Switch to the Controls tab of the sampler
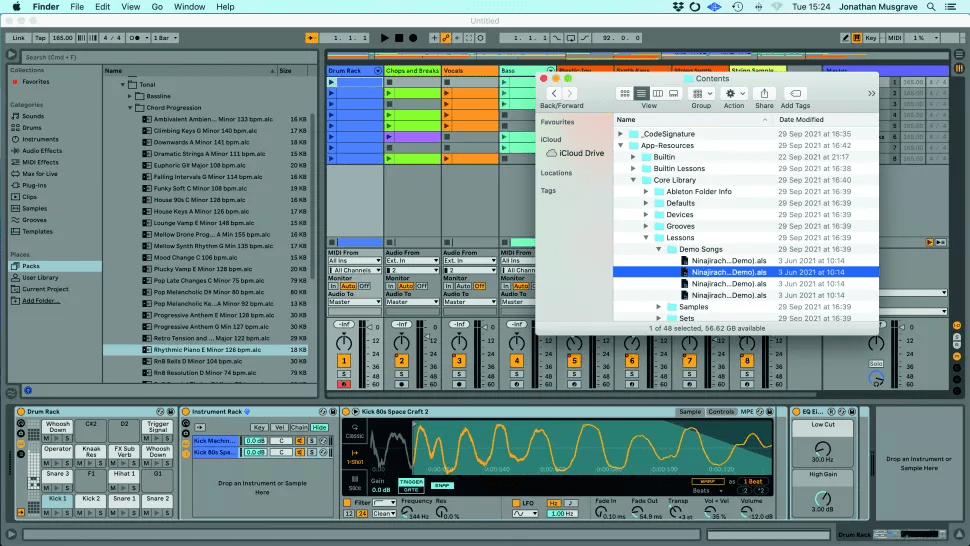 point(721,412)
